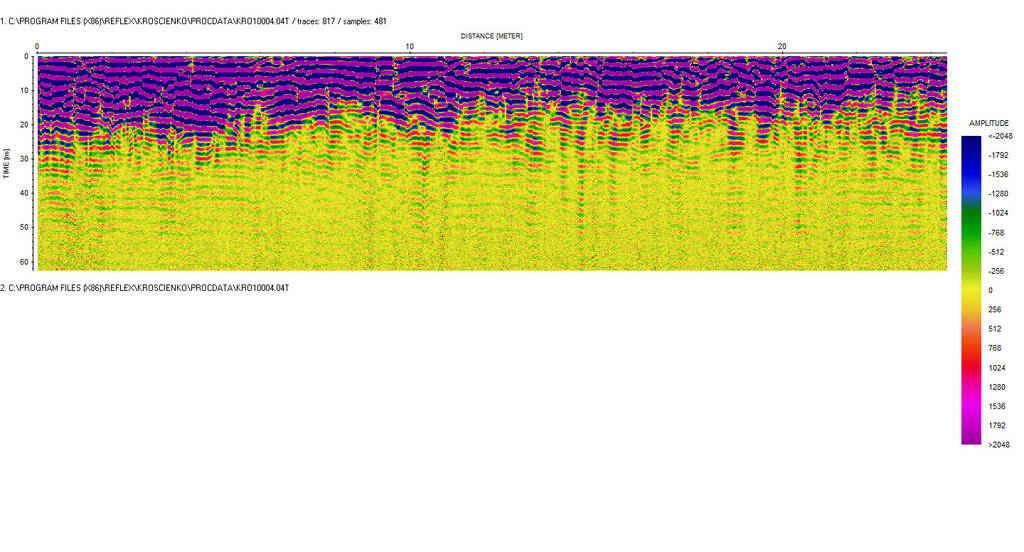Select the yellow zero-level section of colorbar
Screen dimensions: 1024x552
[970, 290]
